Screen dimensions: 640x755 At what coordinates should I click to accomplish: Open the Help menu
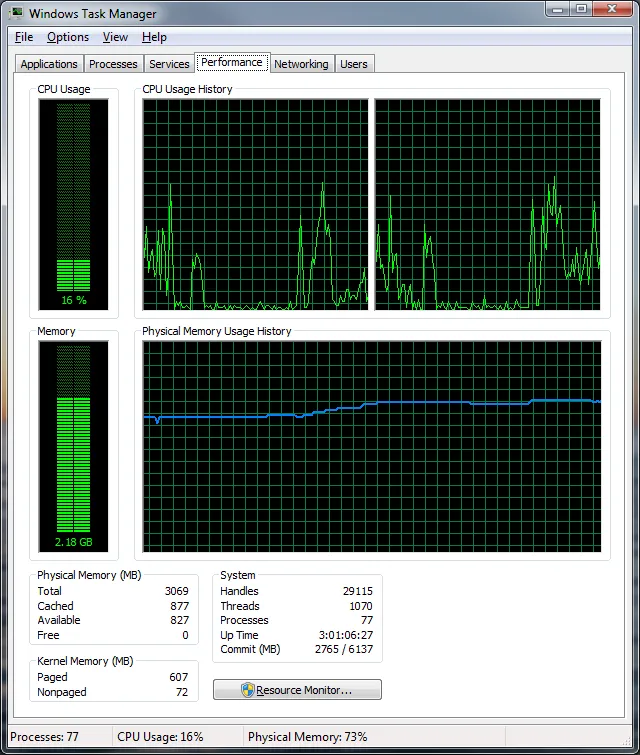[x=154, y=37]
